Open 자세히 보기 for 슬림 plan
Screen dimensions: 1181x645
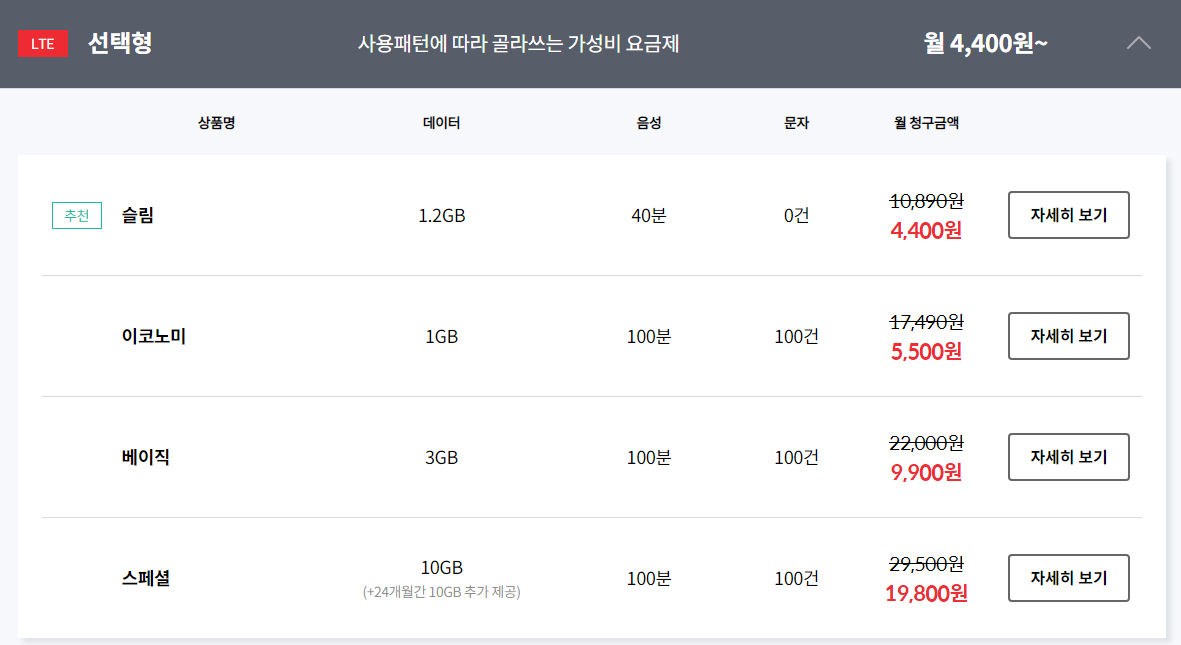click(x=1068, y=215)
